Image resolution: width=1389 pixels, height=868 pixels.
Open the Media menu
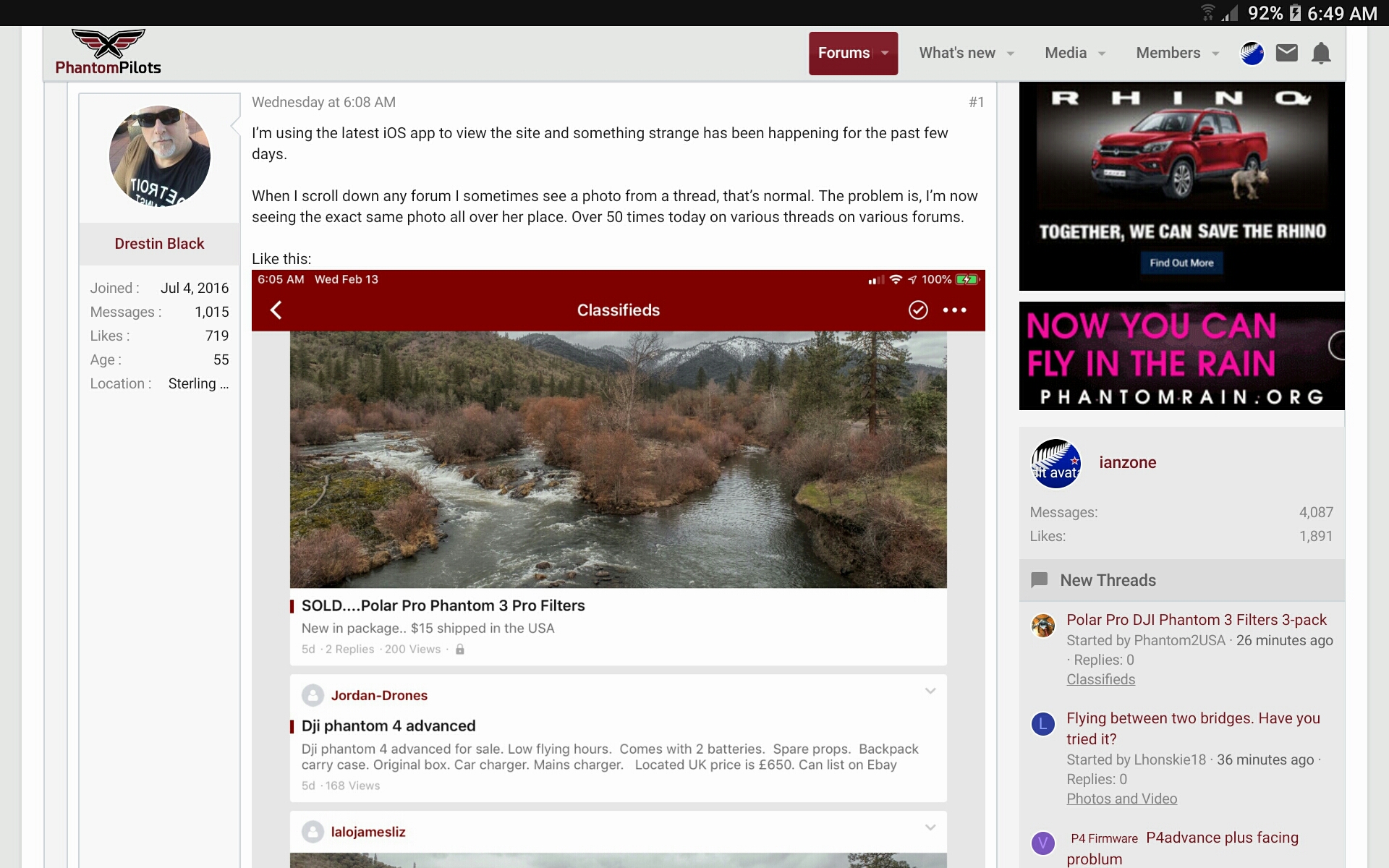point(1066,53)
